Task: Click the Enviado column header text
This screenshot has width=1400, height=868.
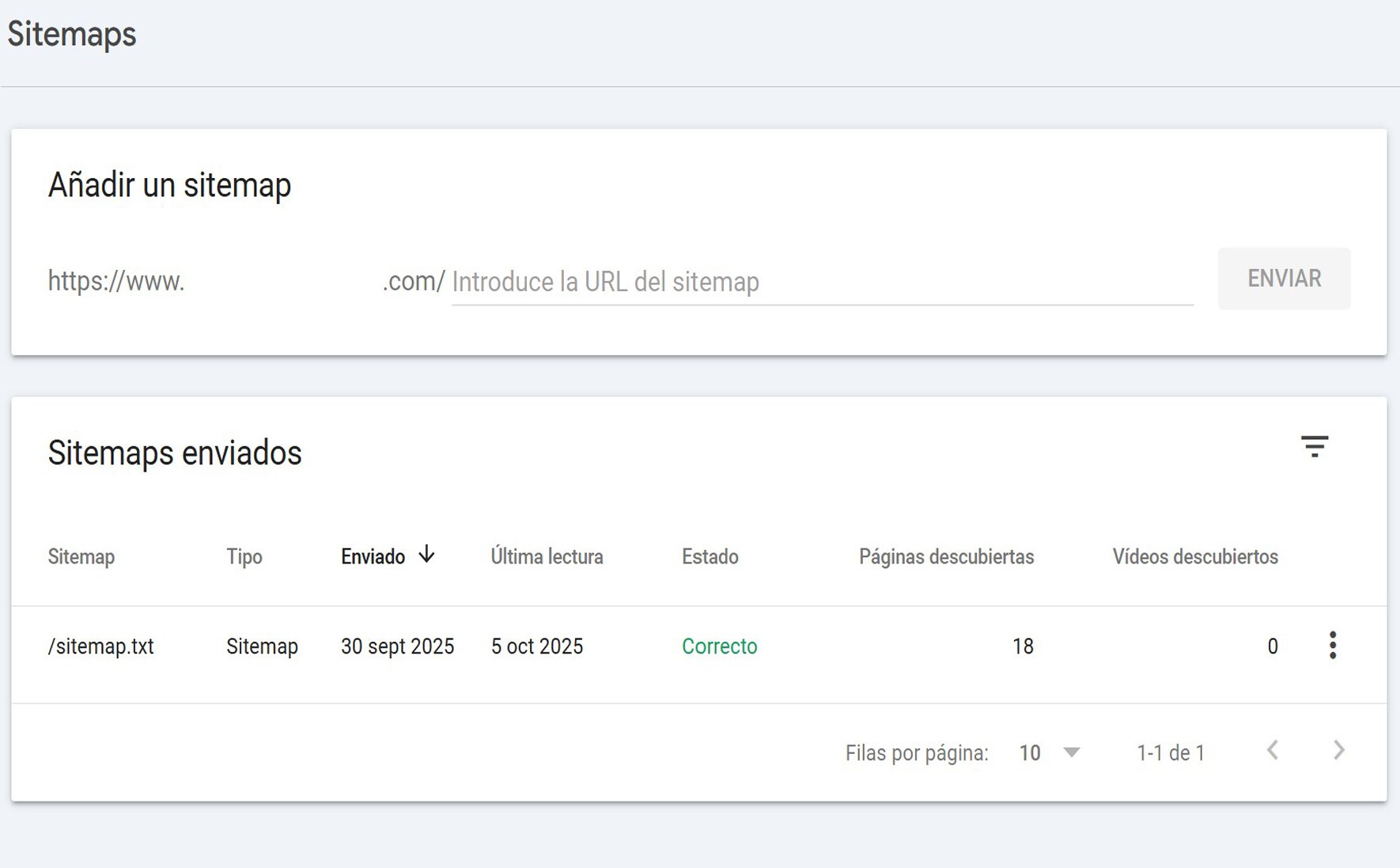Action: click(x=373, y=557)
